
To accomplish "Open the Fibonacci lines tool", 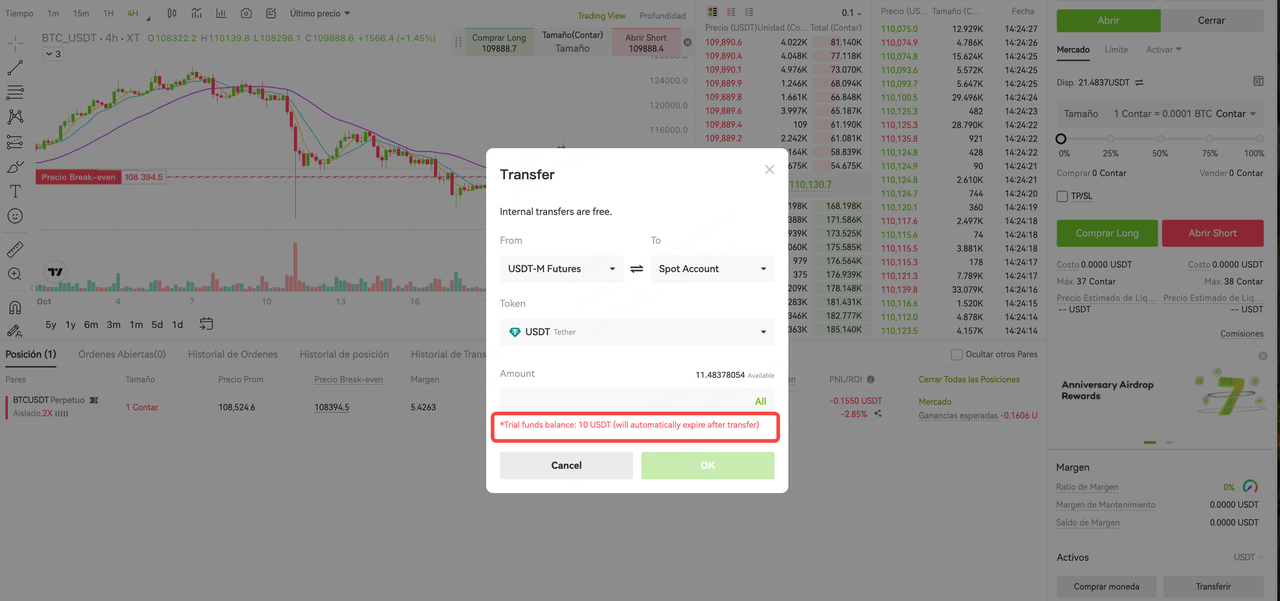I will coord(15,92).
